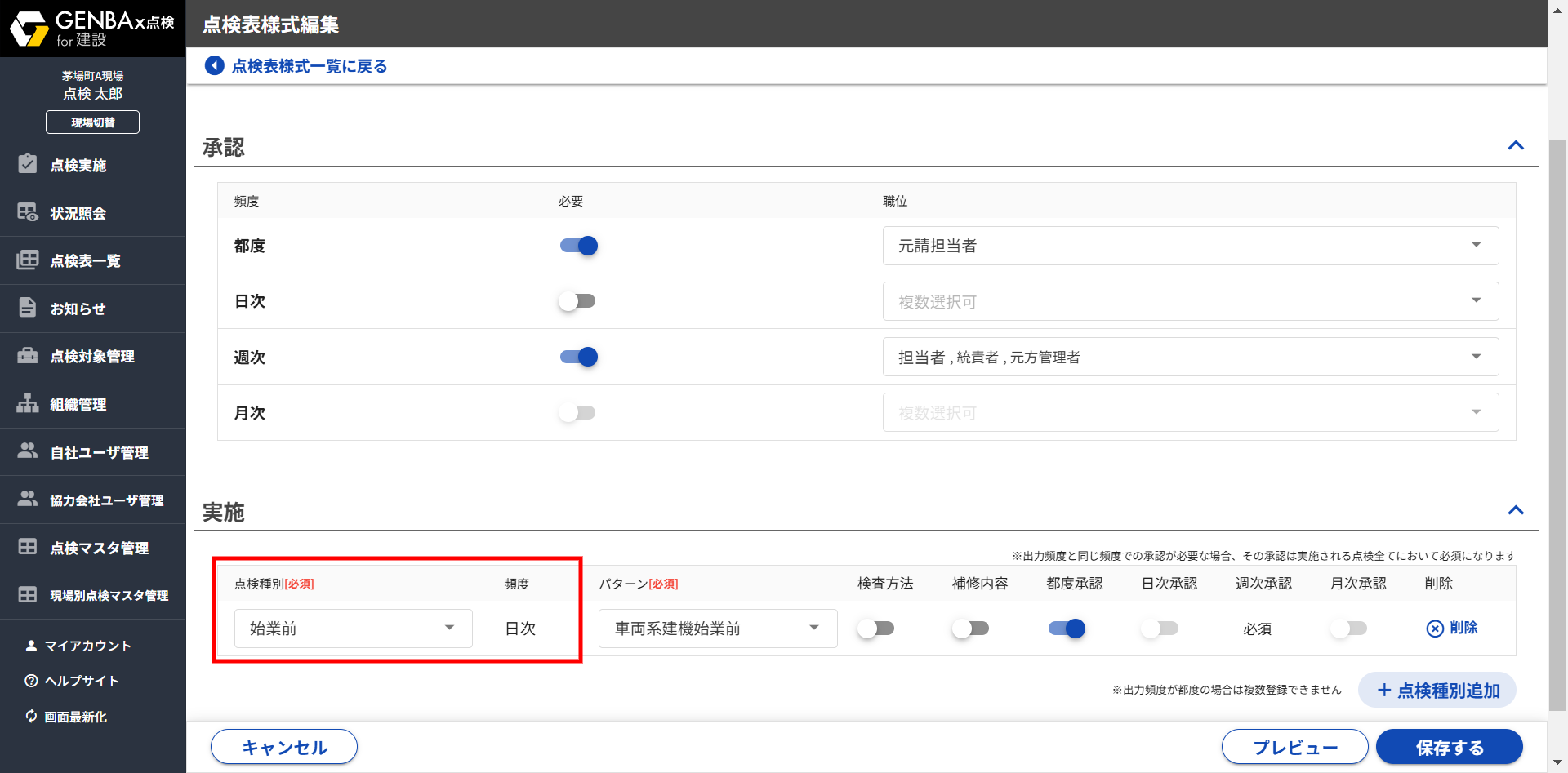Click the 削除 link in inspection row
Screen dimensions: 1568x773
pyautogui.click(x=1452, y=628)
